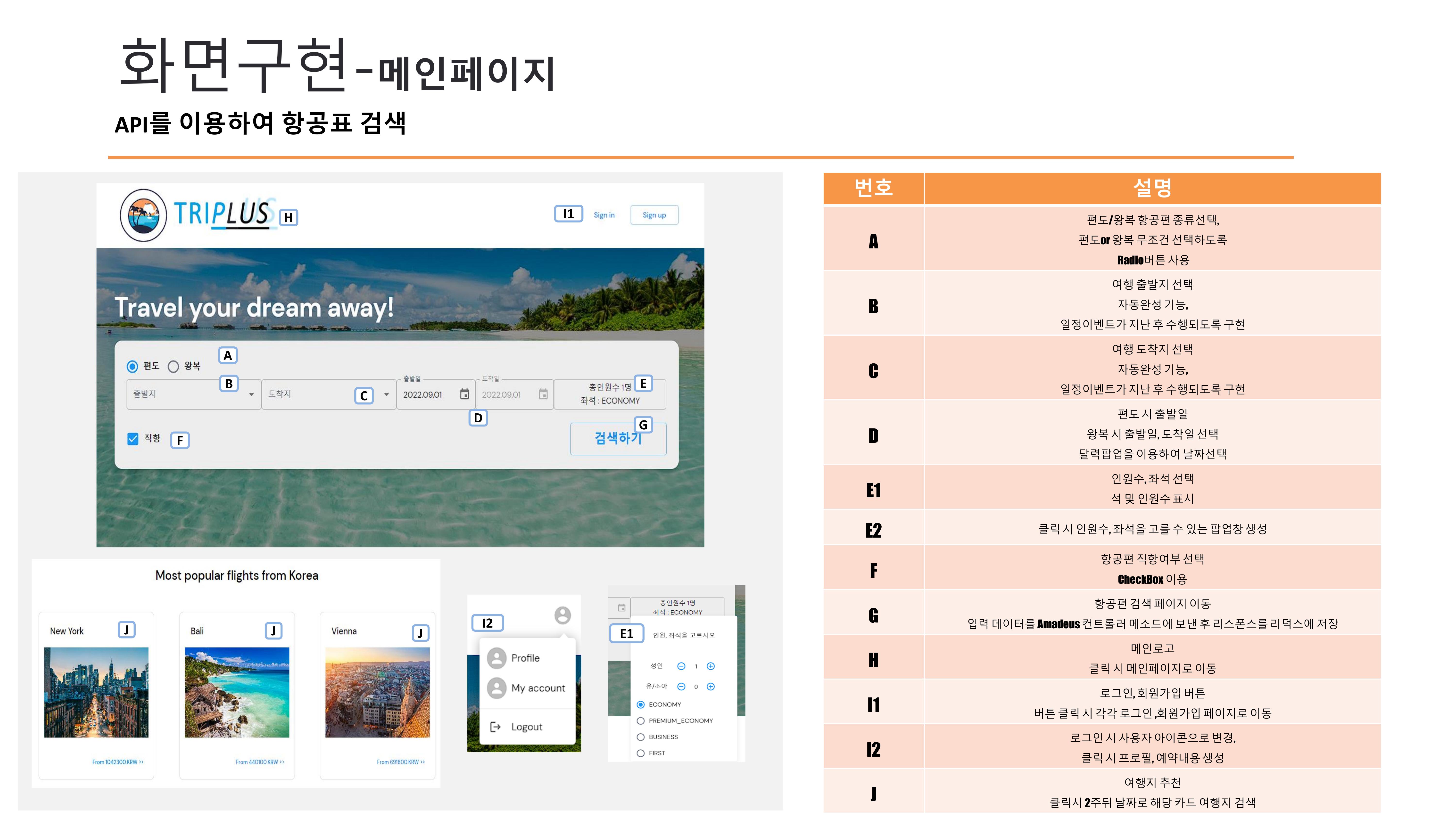This screenshot has height=819, width=1456.
Task: Open the New York city photo
Action: point(96,692)
